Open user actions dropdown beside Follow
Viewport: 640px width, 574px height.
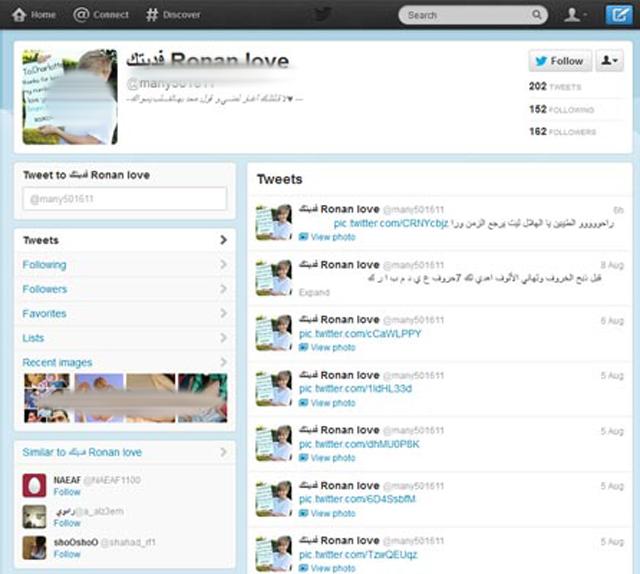point(608,61)
